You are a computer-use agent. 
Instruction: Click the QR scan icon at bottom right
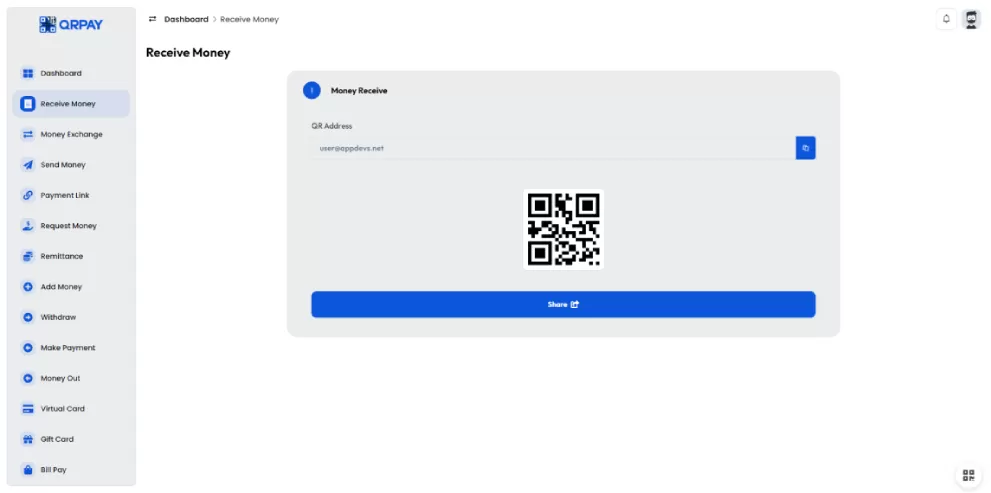(x=968, y=475)
